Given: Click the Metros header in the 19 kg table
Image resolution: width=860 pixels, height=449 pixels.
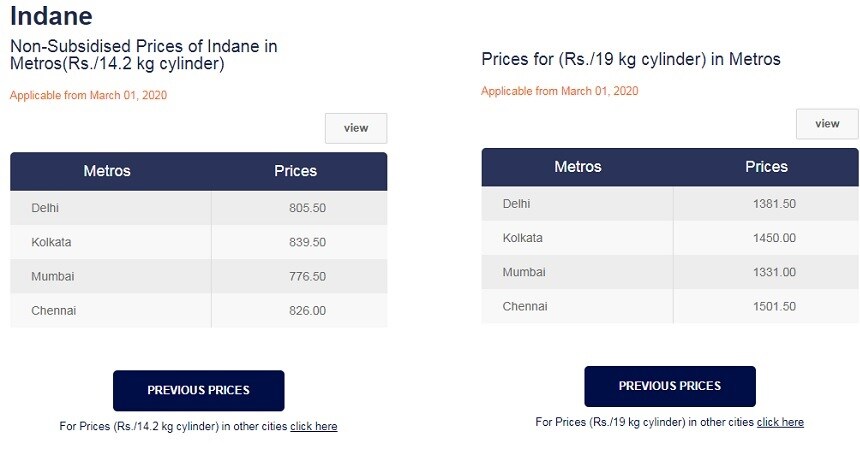Looking at the screenshot, I should (x=578, y=167).
